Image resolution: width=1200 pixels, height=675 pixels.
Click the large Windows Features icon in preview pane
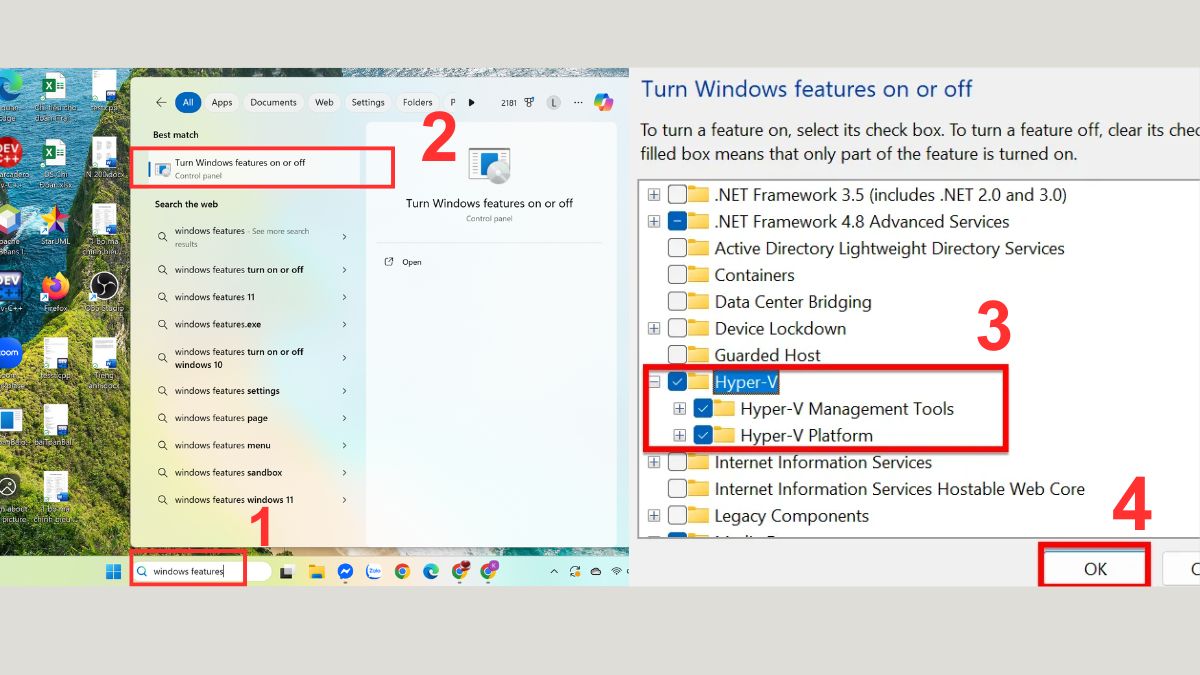tap(489, 166)
